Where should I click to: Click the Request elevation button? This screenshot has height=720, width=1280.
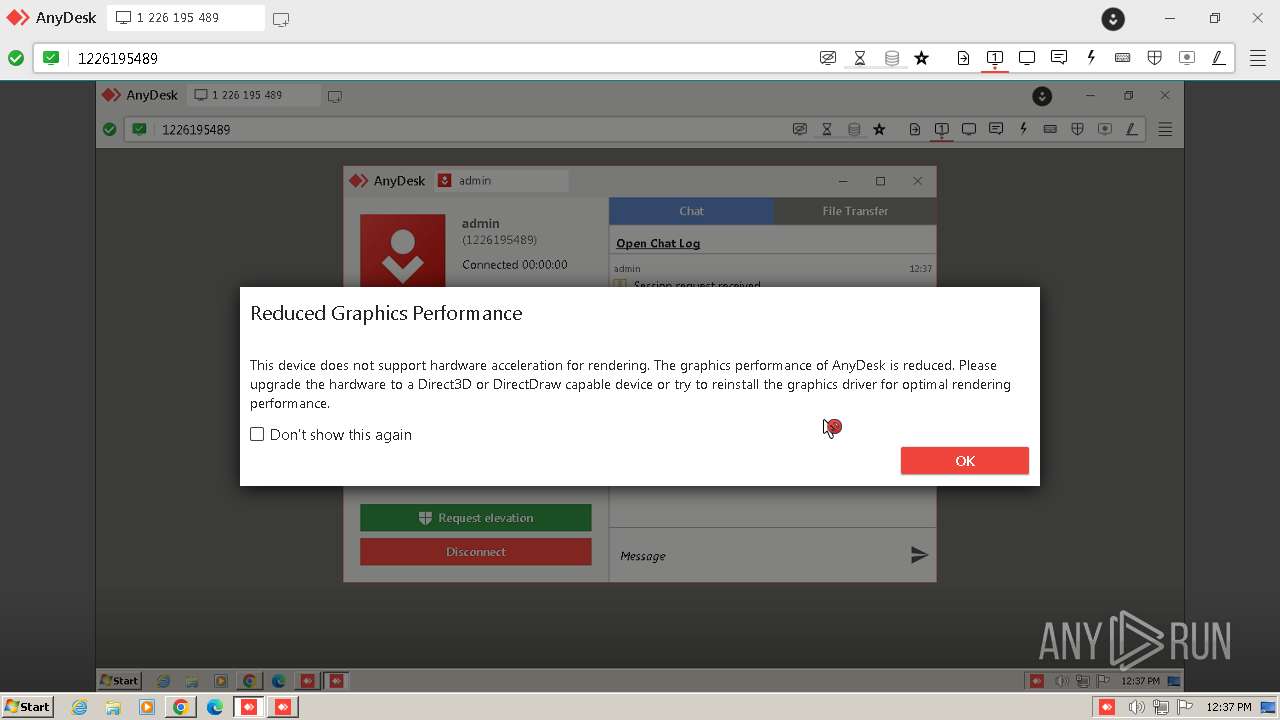point(476,518)
